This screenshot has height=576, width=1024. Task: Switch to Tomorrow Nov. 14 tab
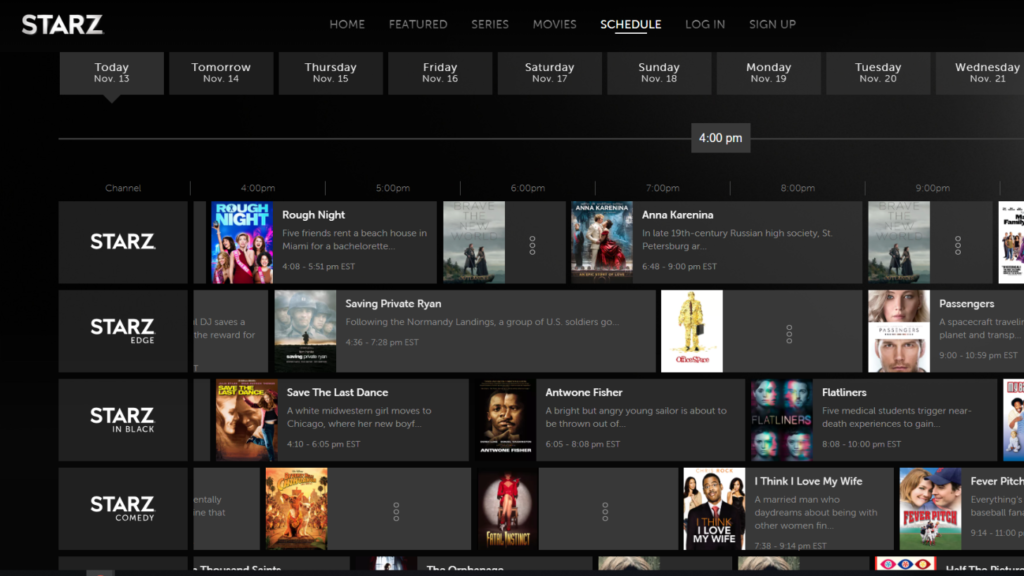pyautogui.click(x=221, y=73)
